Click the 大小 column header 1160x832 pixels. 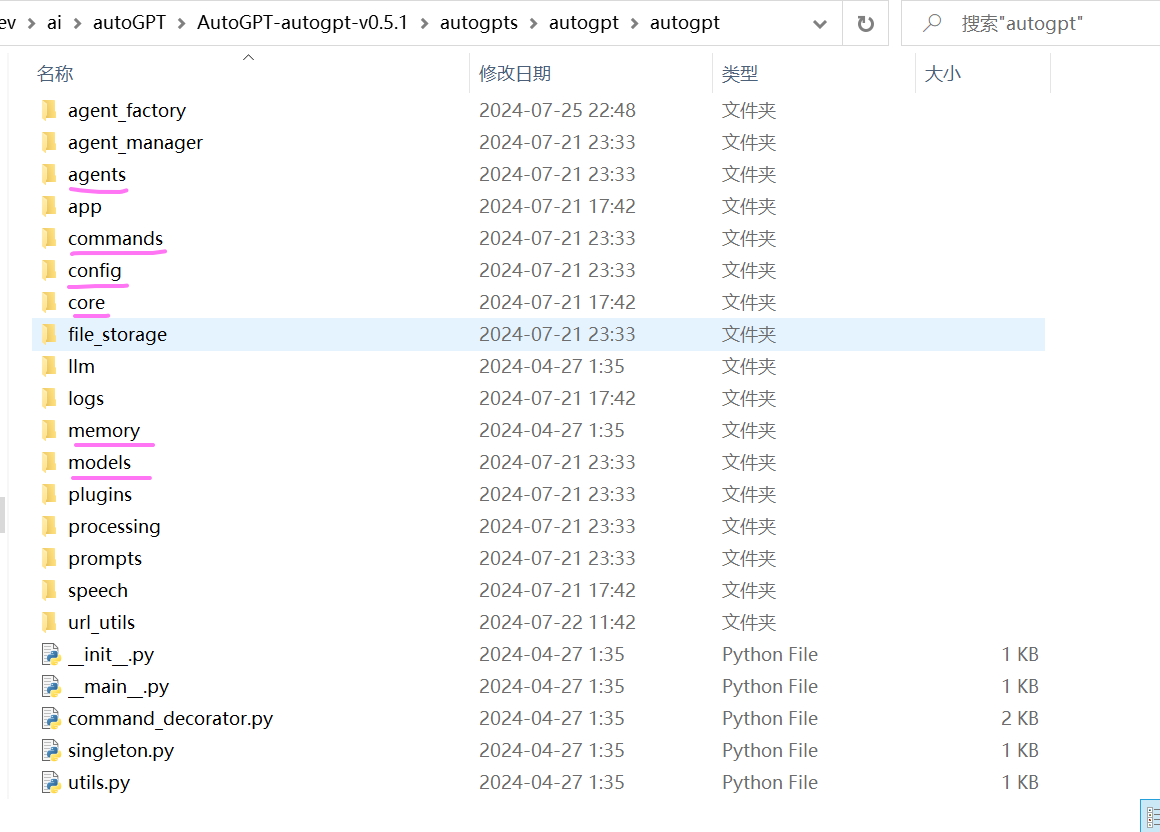942,74
